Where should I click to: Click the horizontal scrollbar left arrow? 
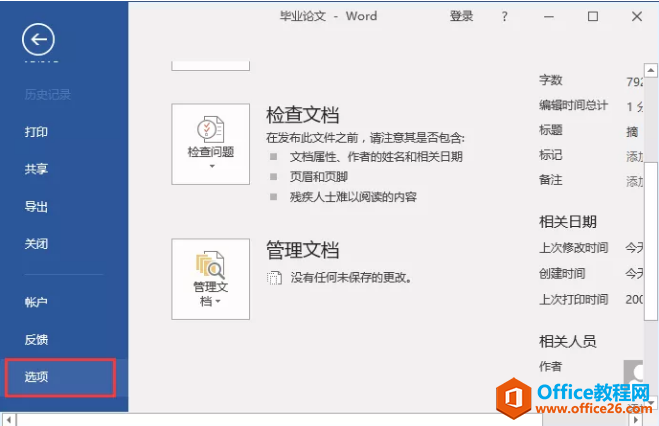9,419
